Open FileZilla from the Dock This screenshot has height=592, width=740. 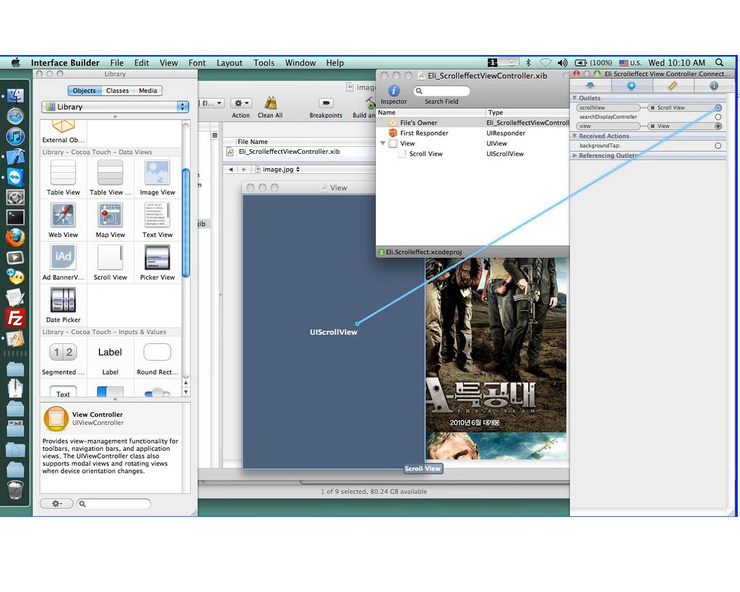[15, 318]
